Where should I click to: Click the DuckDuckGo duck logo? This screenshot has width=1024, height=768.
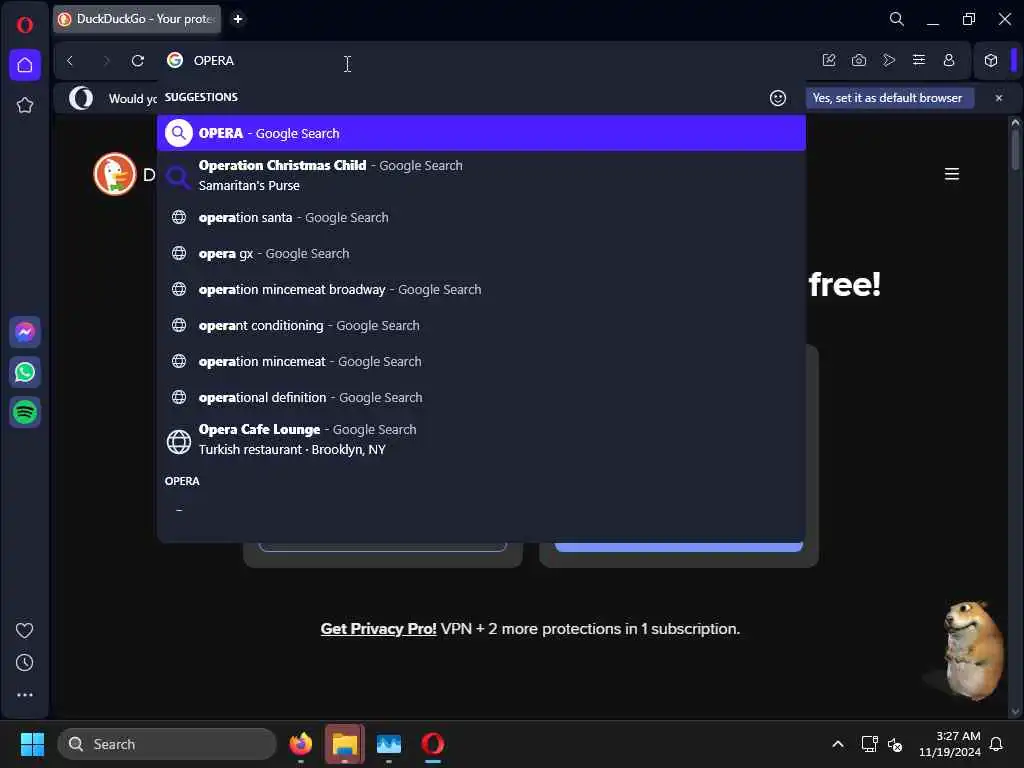[x=115, y=174]
